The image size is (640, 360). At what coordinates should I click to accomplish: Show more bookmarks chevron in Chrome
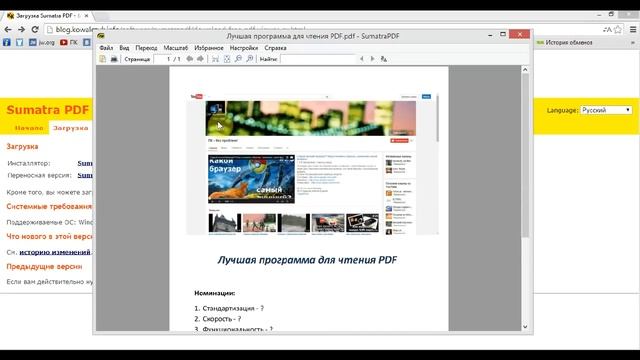point(633,42)
